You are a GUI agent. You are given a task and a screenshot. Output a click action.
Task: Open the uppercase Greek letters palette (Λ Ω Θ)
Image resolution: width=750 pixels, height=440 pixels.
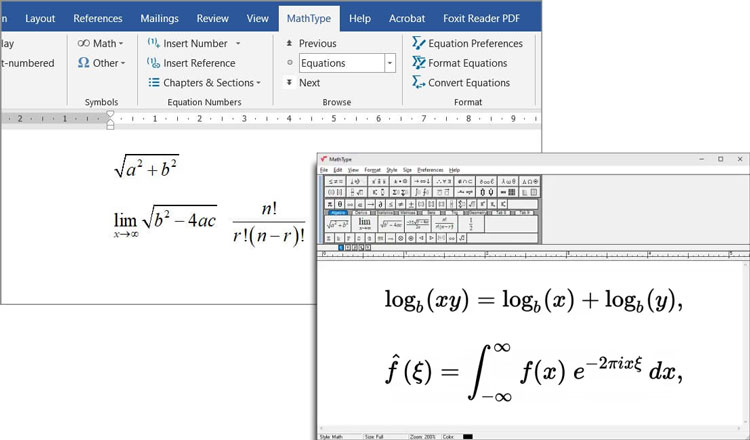click(529, 181)
